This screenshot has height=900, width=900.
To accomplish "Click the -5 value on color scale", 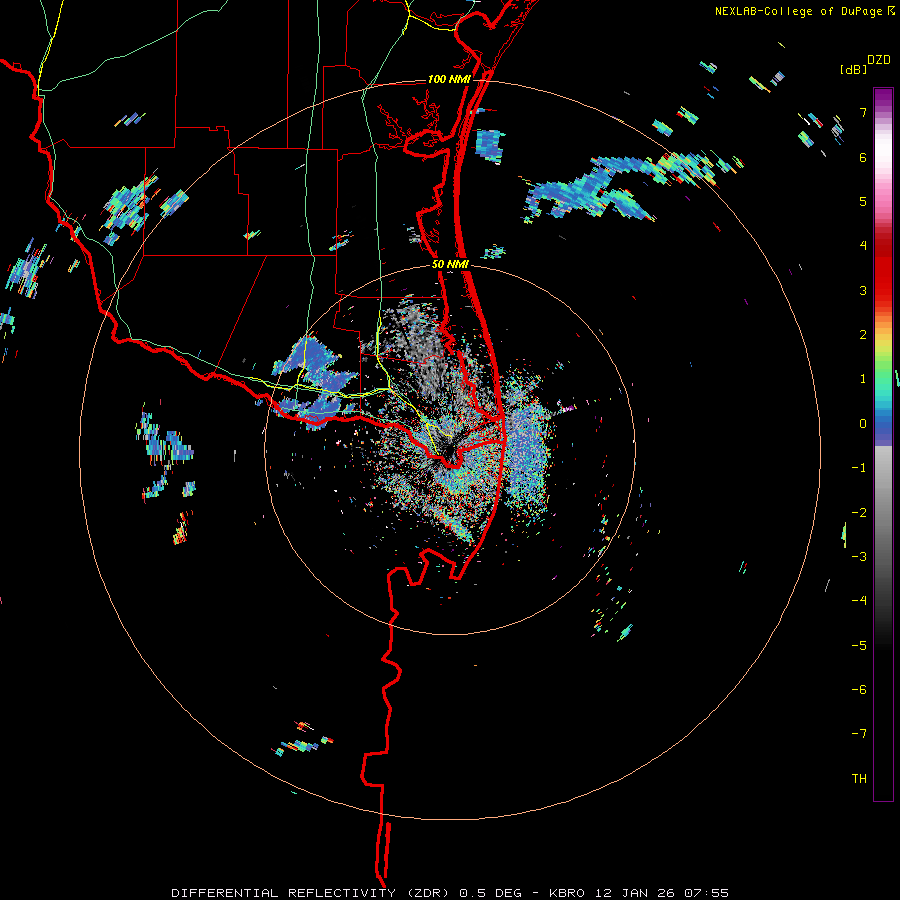I will 859,645.
